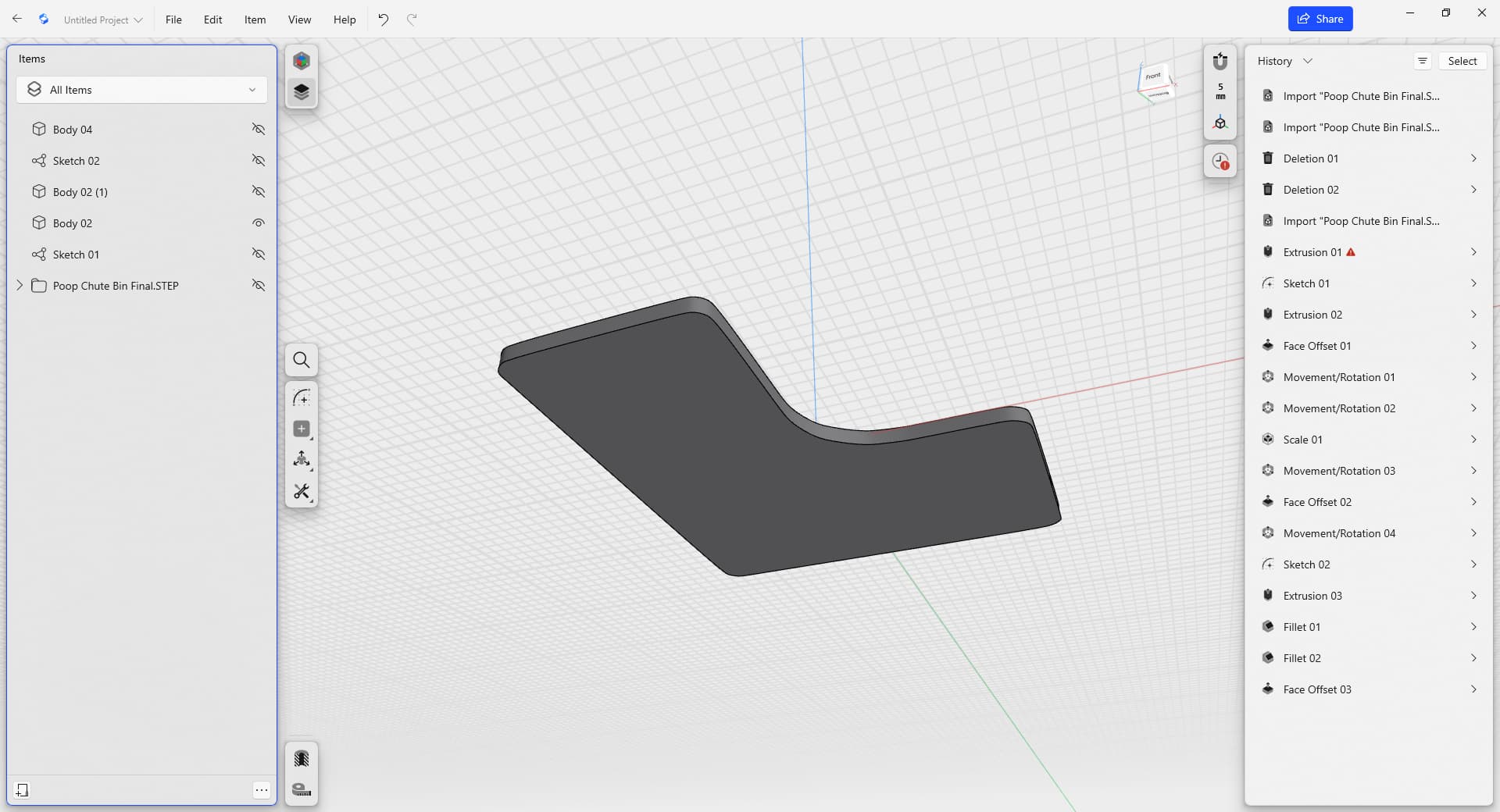Open the three-dots more options button
This screenshot has width=1500, height=812.
[262, 790]
